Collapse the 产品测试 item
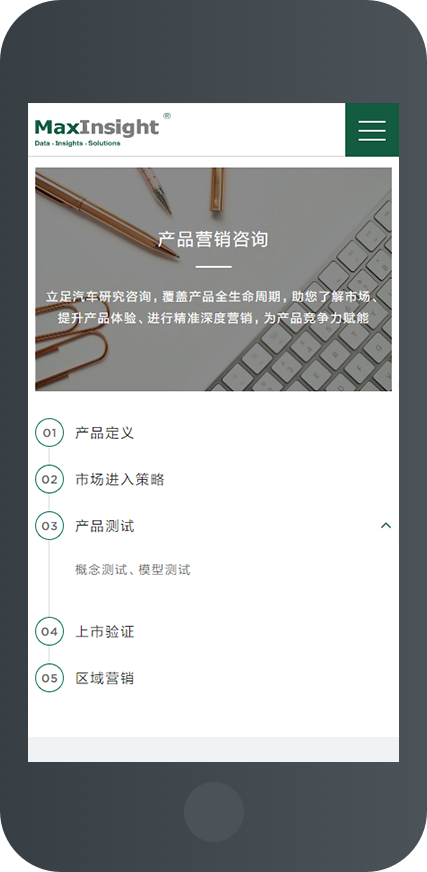427x872 pixels. click(x=105, y=526)
